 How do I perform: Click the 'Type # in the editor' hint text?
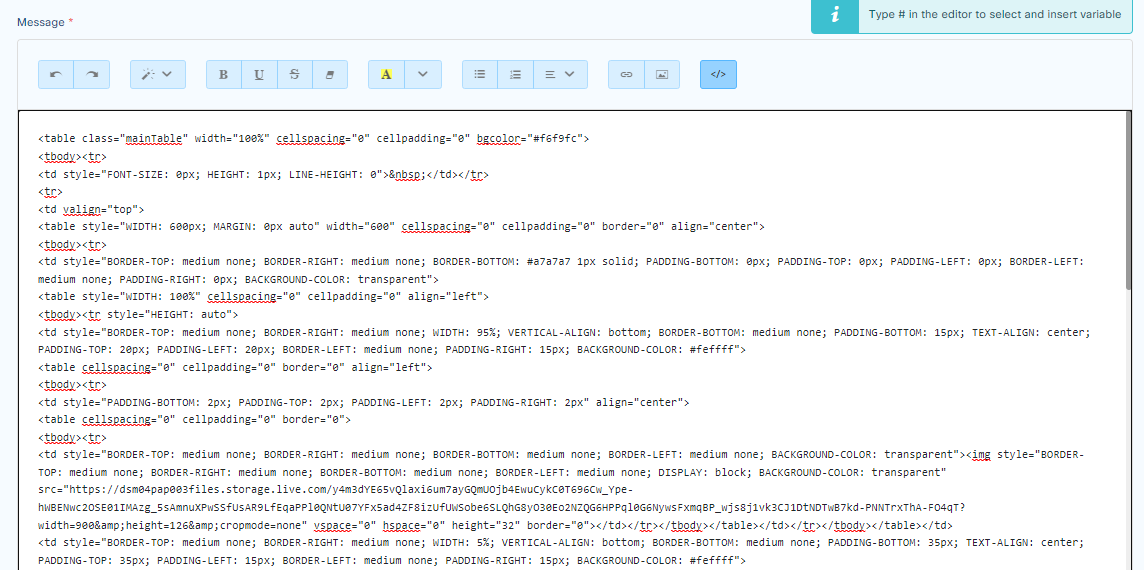[x=993, y=15]
